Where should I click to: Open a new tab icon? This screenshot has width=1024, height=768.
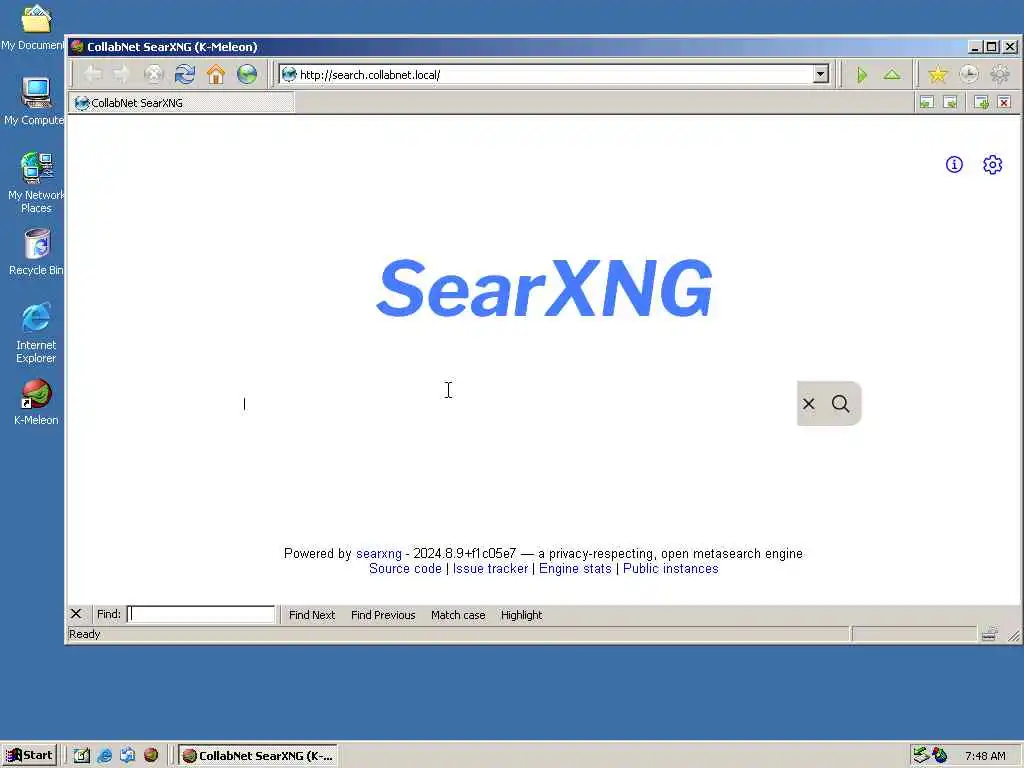pos(981,103)
